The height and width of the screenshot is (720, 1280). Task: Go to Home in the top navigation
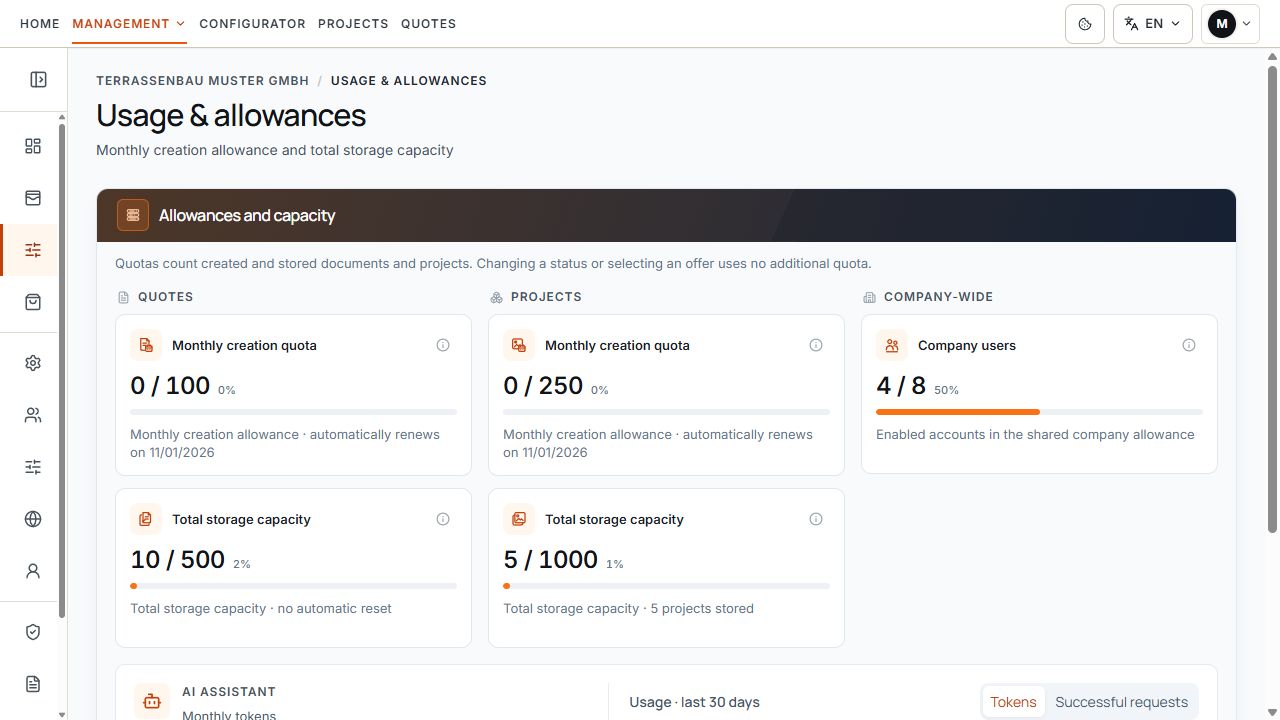(x=40, y=23)
